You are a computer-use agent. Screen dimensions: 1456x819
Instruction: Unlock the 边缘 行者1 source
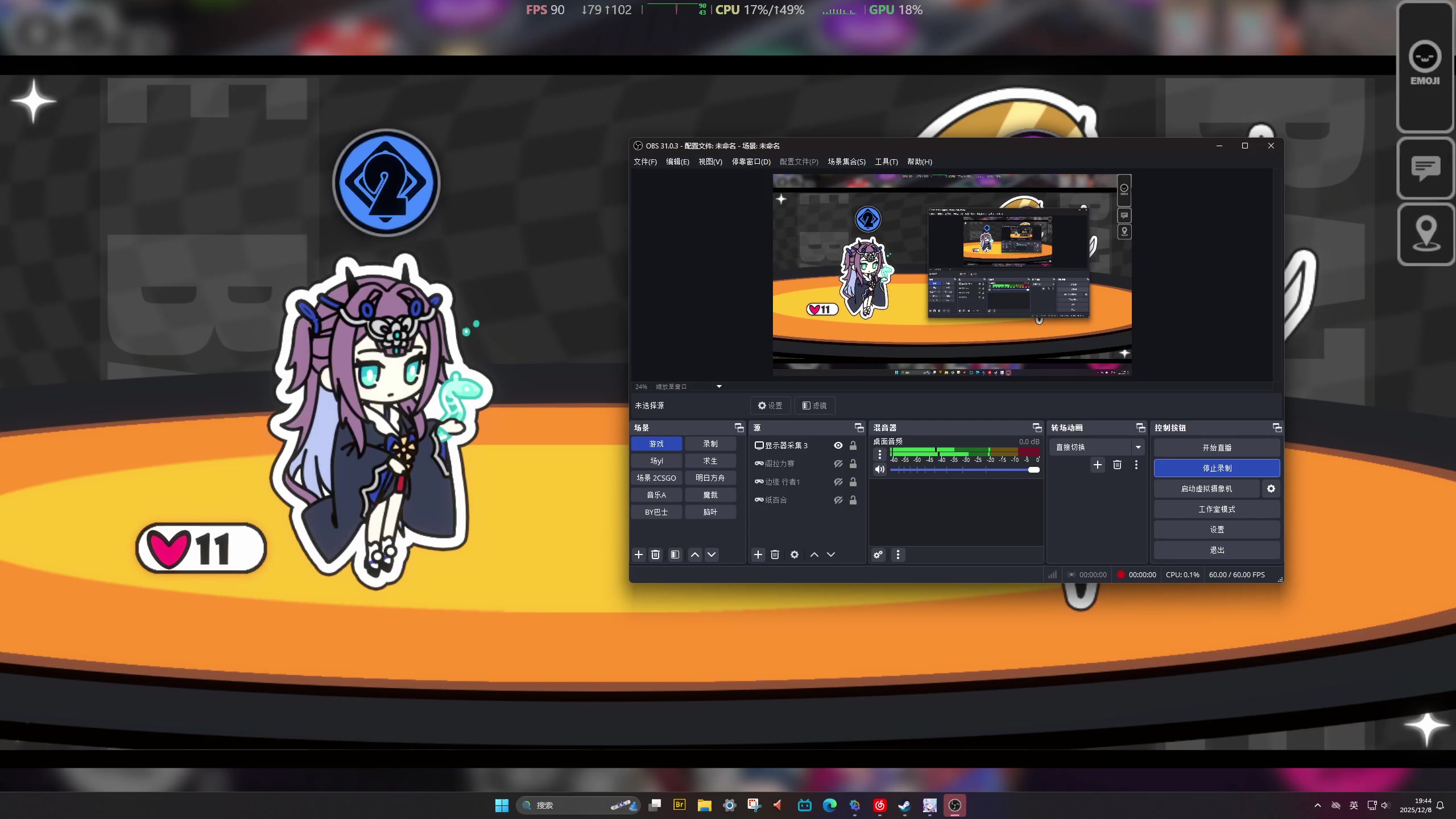coord(853,482)
